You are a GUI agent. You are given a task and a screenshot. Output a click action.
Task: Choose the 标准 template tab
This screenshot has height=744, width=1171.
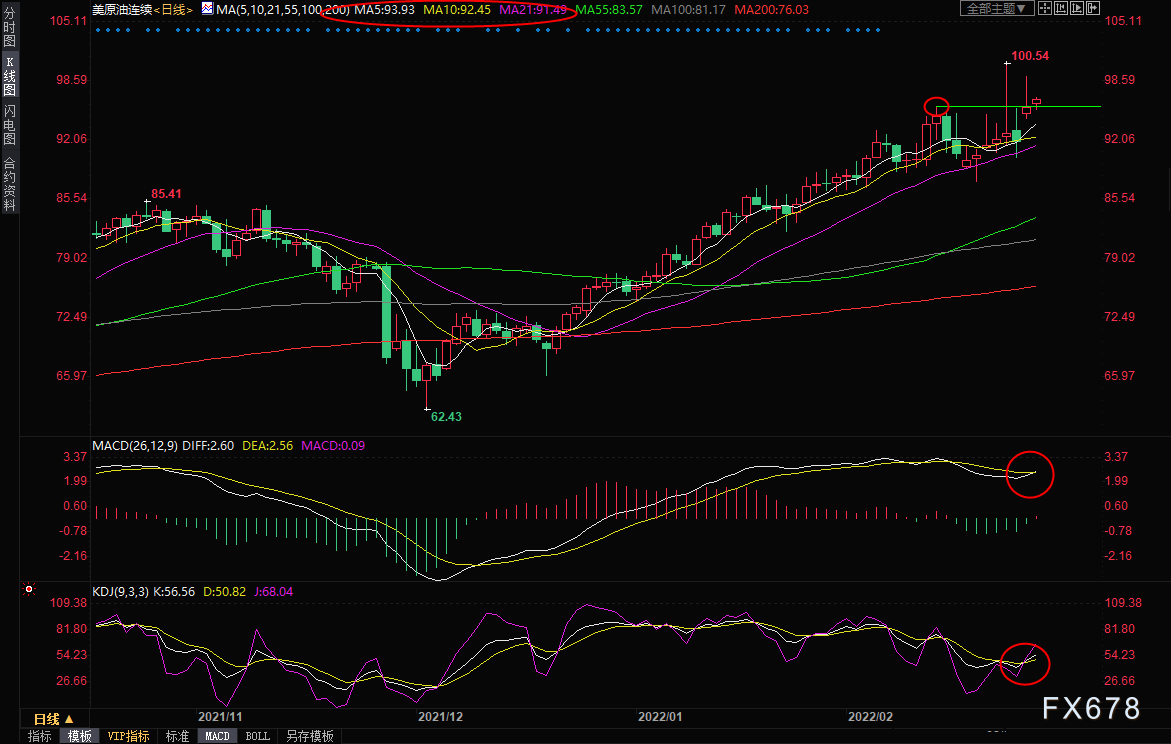pyautogui.click(x=178, y=737)
